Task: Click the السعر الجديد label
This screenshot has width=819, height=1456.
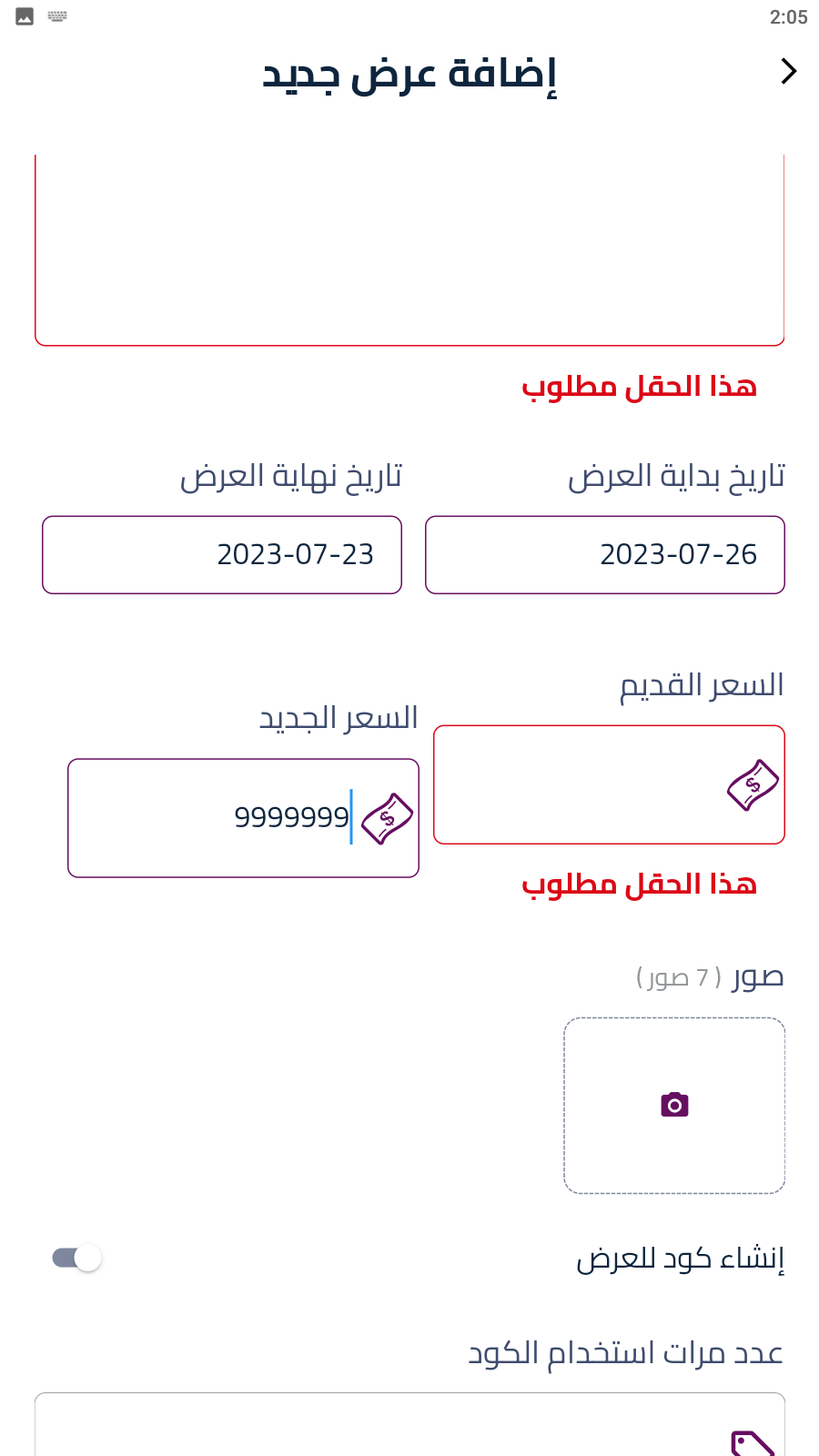Action: [x=339, y=718]
